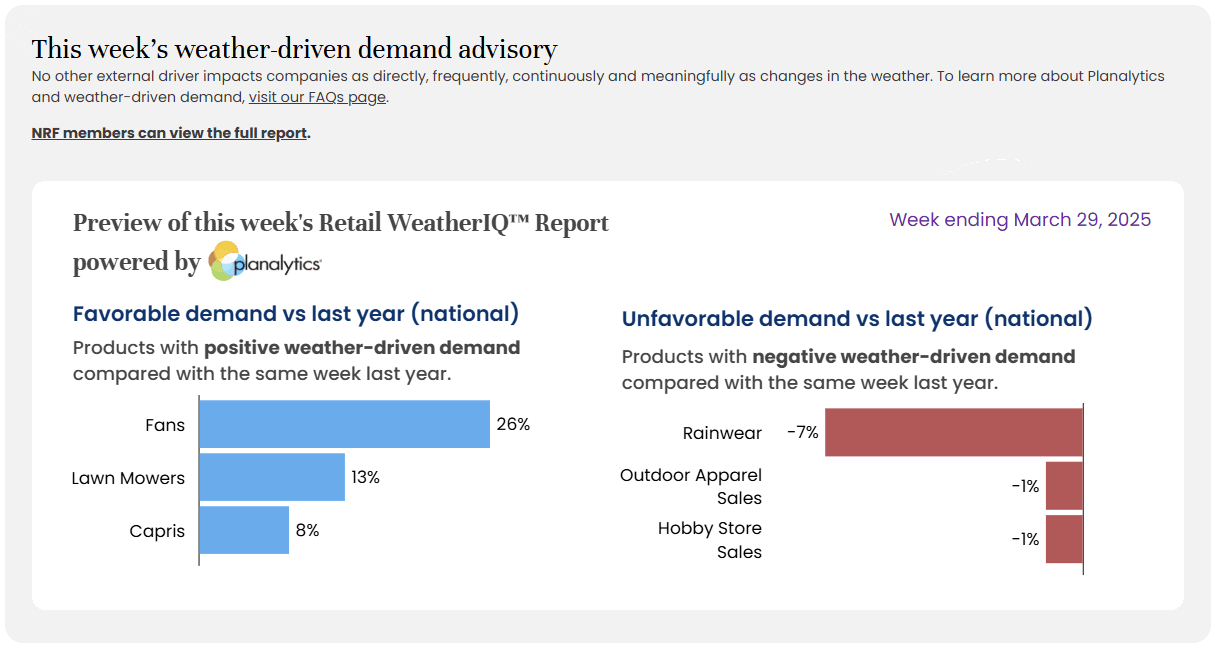Screen dimensions: 1215x647
Task: Select the Outdoor Apparel Sales -1% bar
Action: (x=1064, y=486)
